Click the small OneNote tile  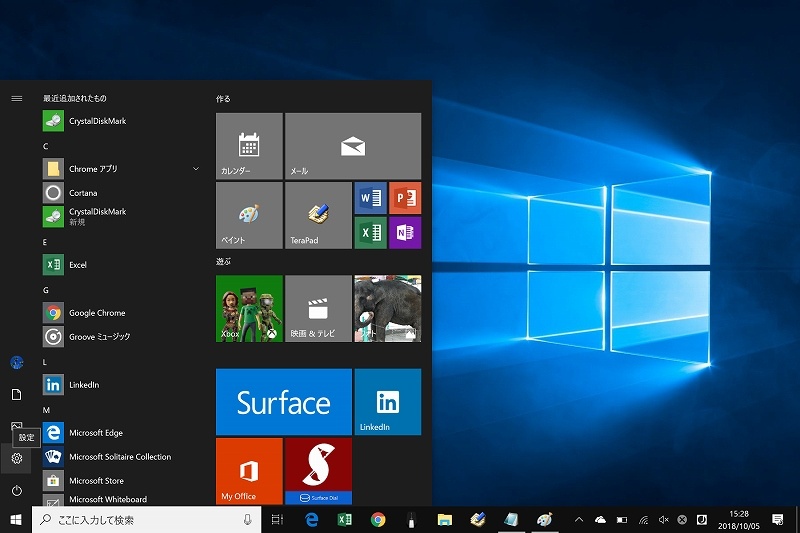click(405, 232)
